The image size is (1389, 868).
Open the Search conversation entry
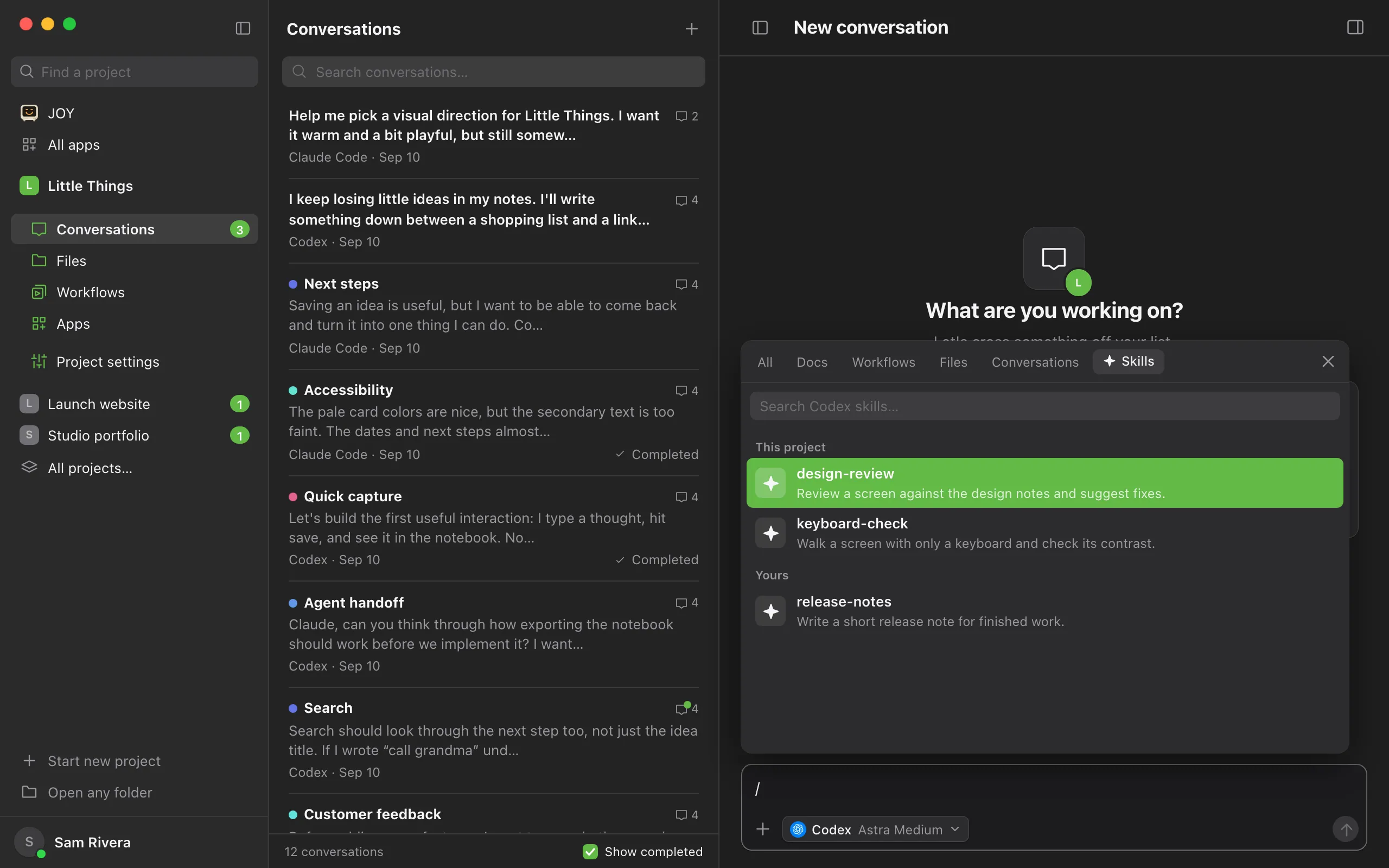tap(493, 740)
